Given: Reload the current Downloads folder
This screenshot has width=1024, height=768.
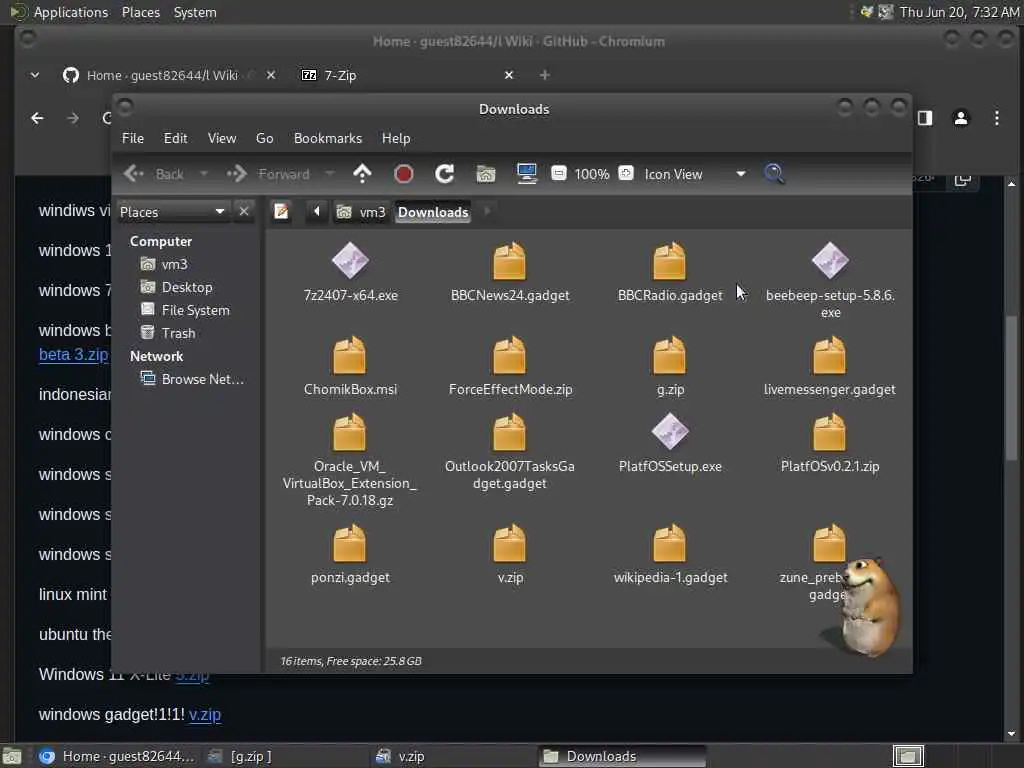Looking at the screenshot, I should [x=445, y=174].
